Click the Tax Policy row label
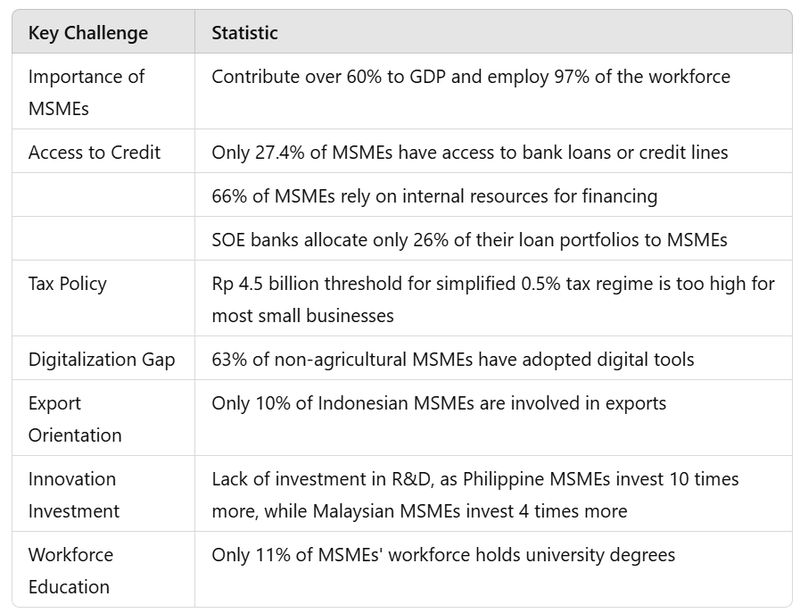This screenshot has height=613, width=800. point(67,284)
